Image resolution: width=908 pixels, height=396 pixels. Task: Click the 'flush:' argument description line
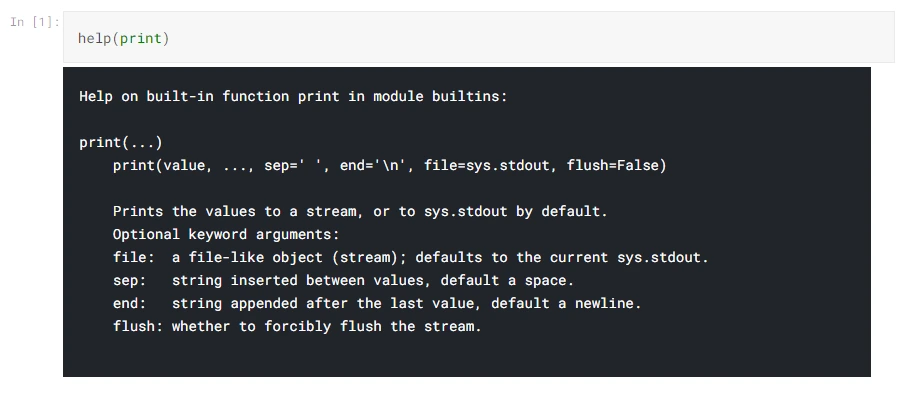(x=297, y=327)
